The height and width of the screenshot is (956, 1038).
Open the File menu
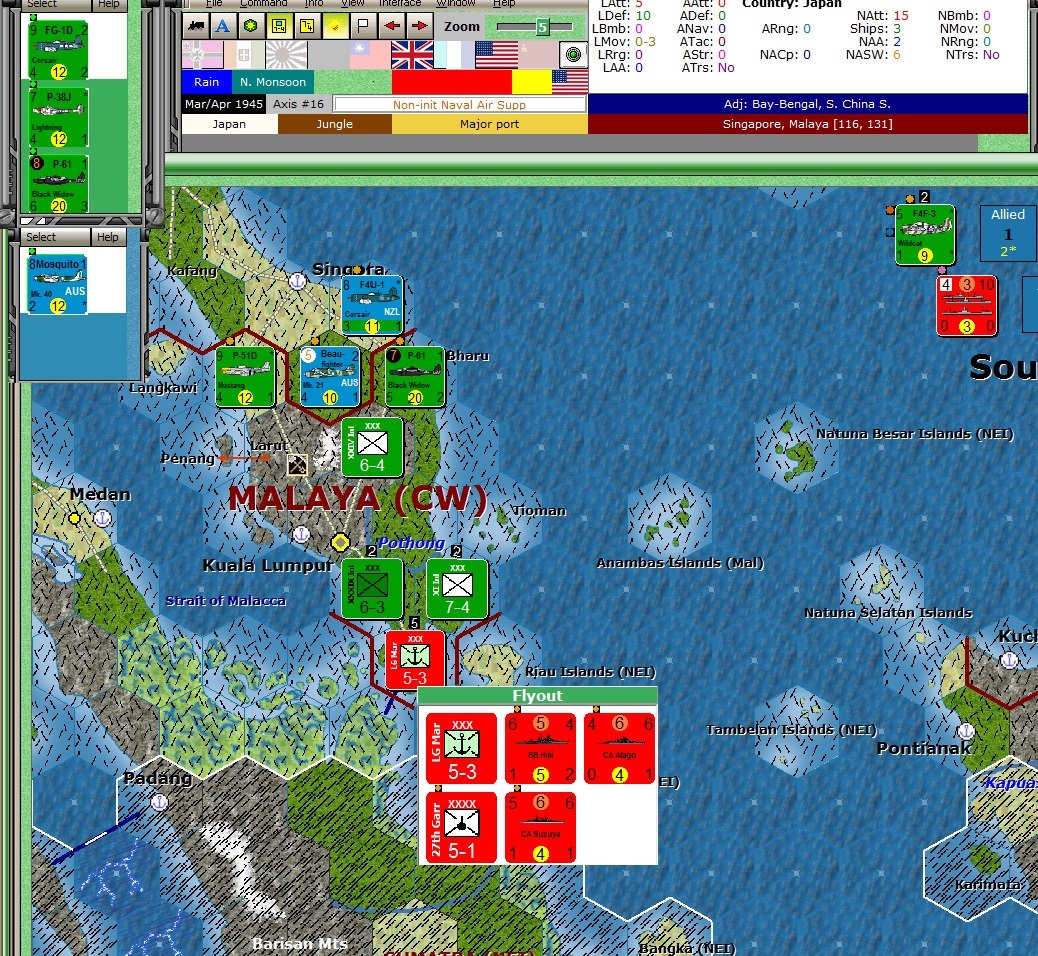click(214, 3)
